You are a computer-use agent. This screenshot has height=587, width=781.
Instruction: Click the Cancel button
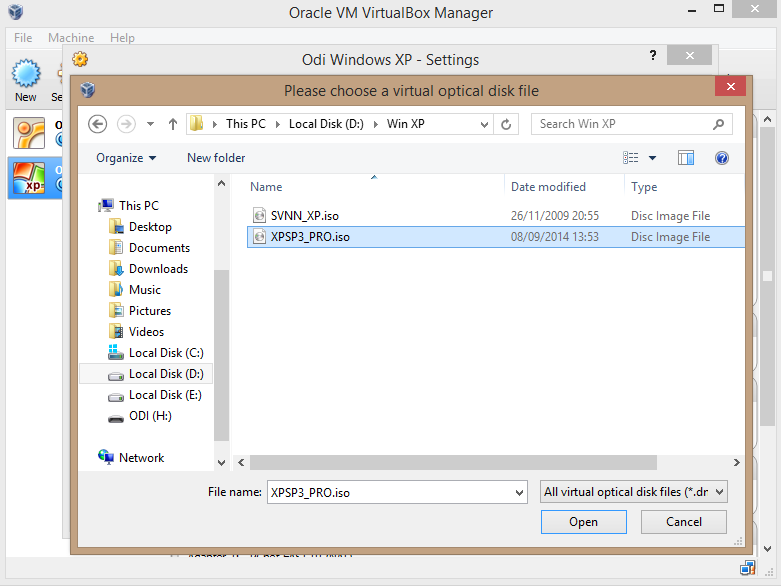click(x=683, y=522)
